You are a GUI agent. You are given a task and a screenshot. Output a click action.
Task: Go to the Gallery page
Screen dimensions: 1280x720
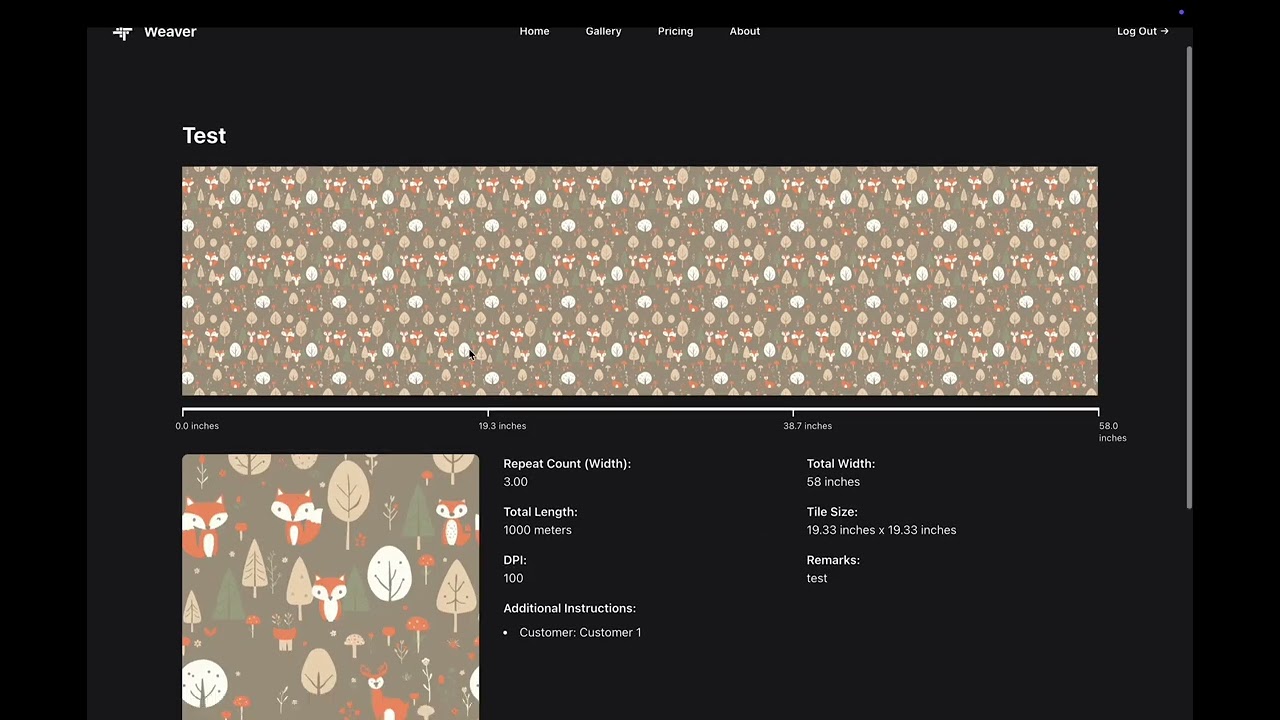pyautogui.click(x=603, y=31)
